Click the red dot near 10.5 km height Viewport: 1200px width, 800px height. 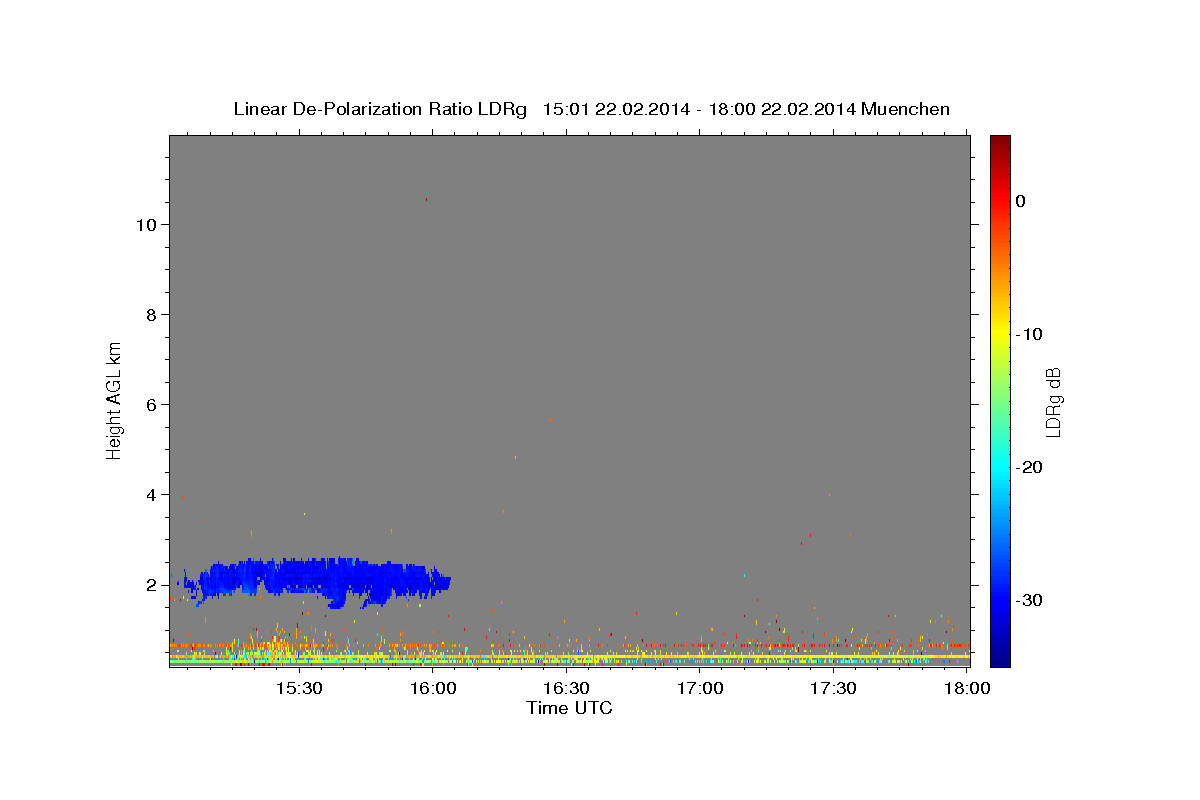(x=426, y=200)
